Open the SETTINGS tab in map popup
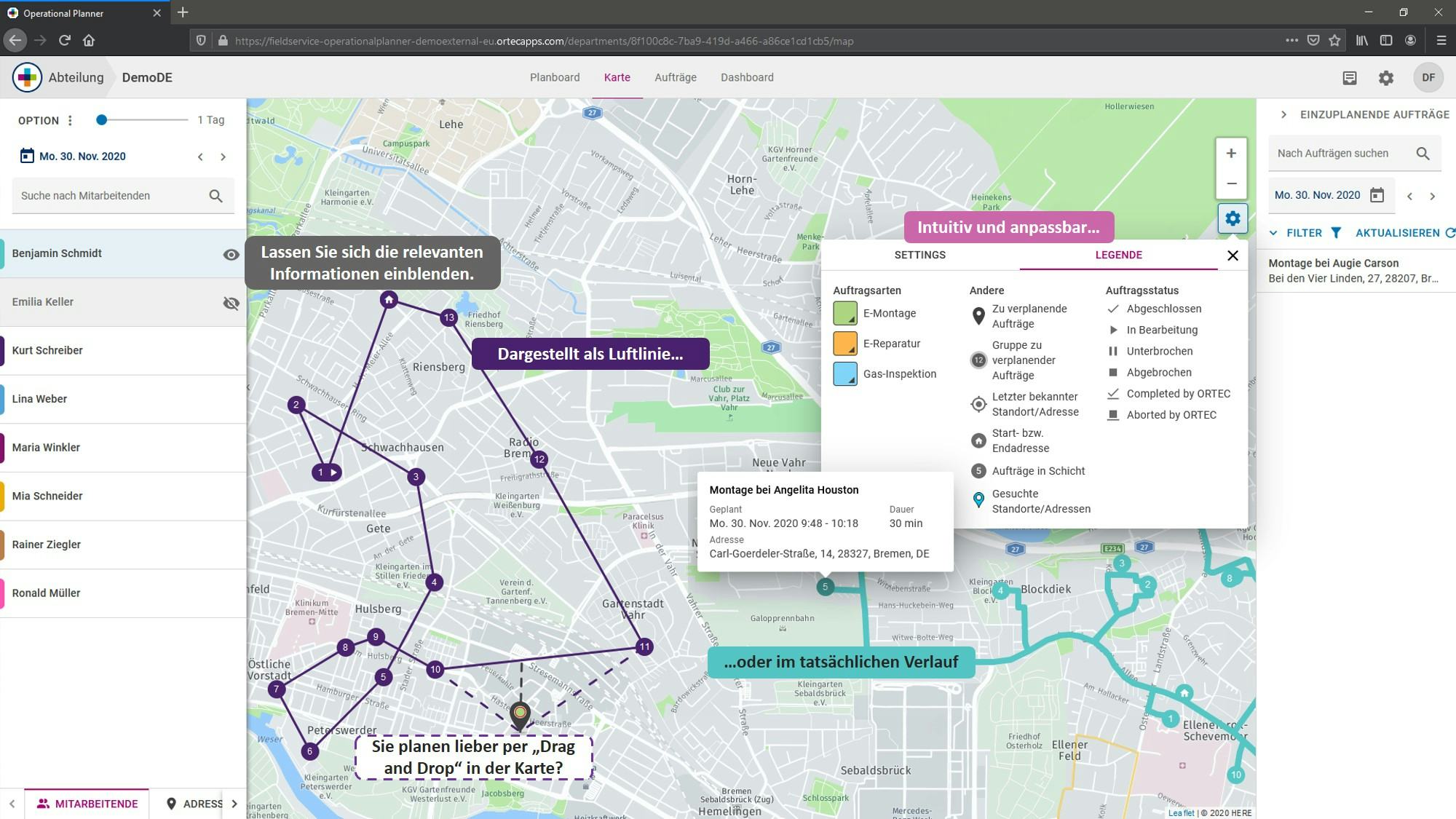The image size is (1456, 819). pos(919,255)
